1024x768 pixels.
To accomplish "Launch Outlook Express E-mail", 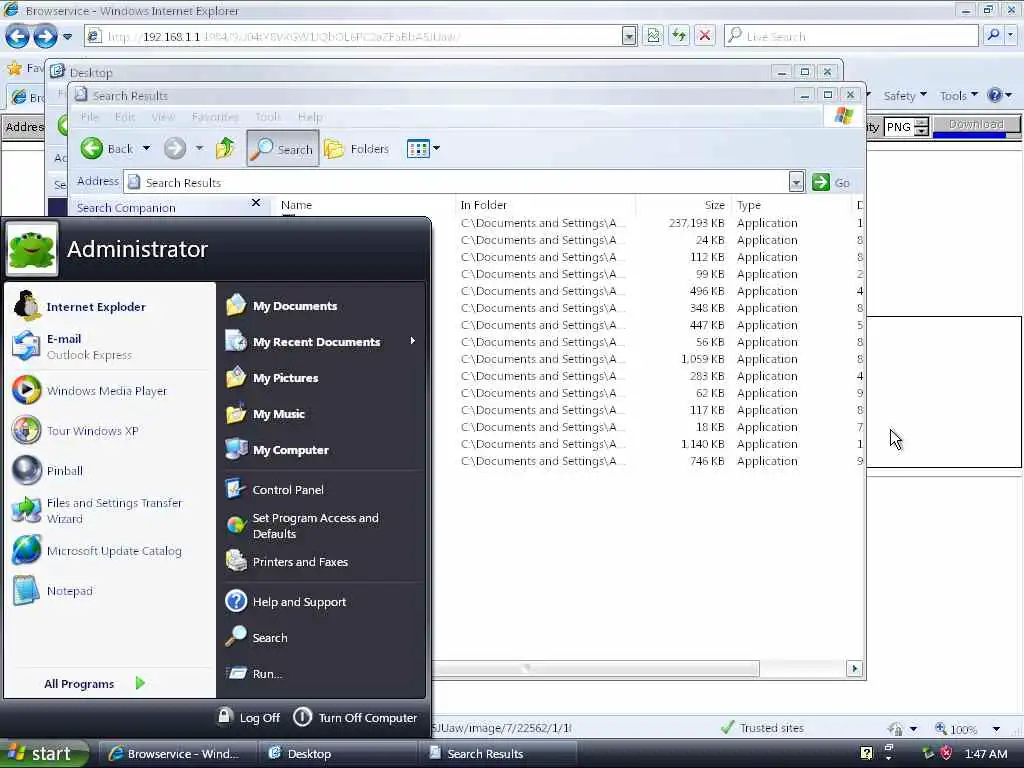I will click(x=72, y=347).
